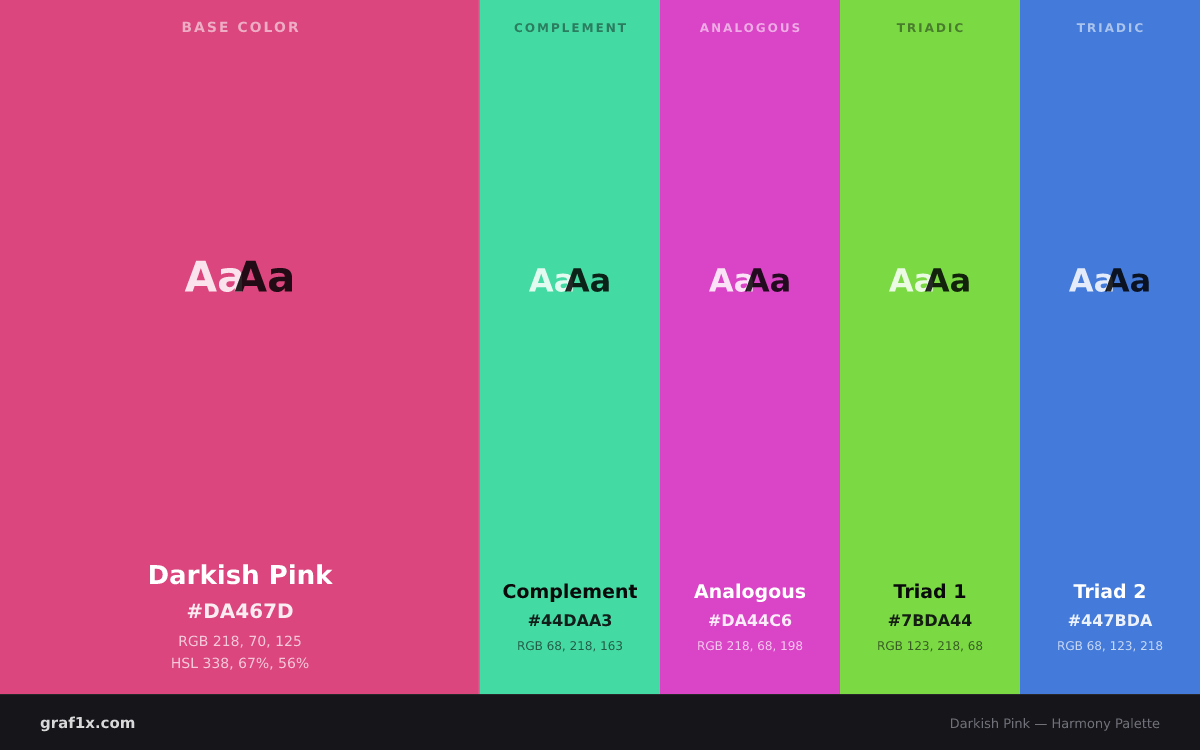Image resolution: width=1200 pixels, height=750 pixels.
Task: Select the #DA467D hex code
Action: tap(240, 611)
